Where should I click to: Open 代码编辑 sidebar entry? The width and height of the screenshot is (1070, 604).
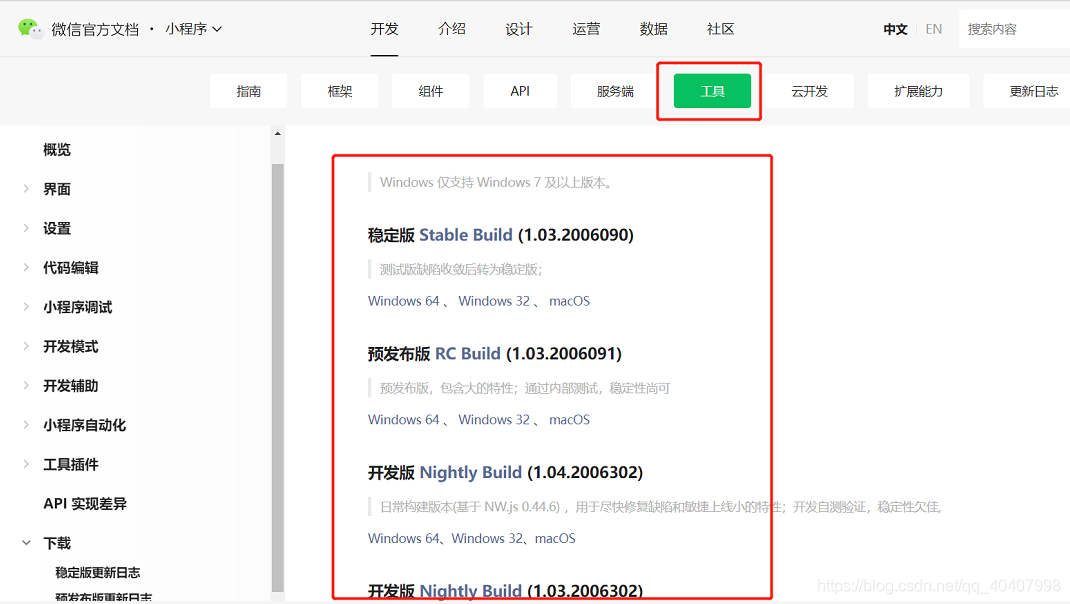(71, 268)
